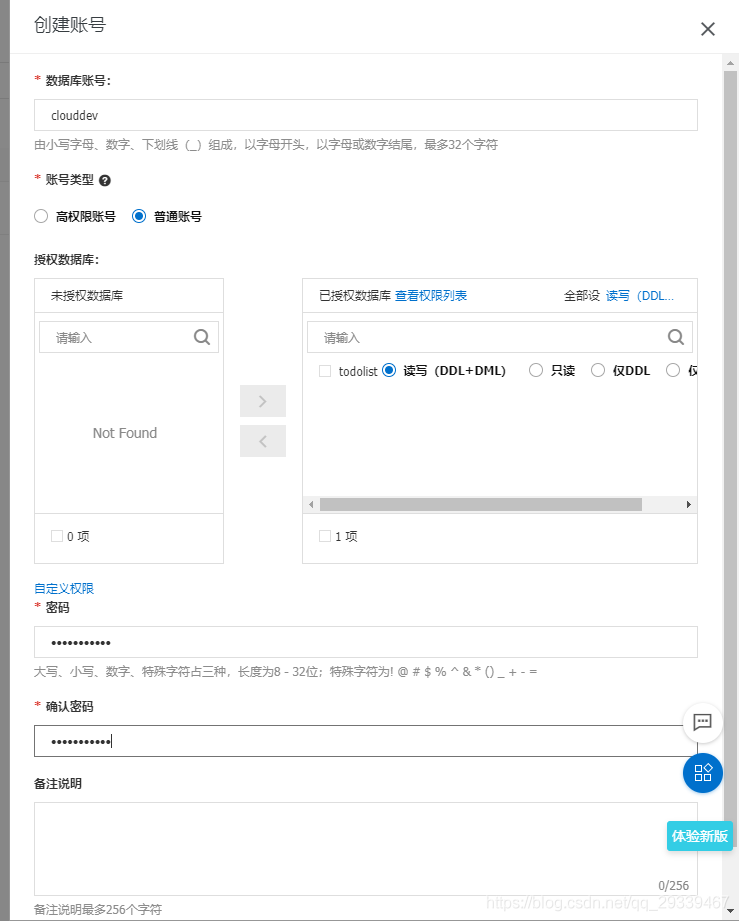Open the chat feedback floating icon

click(703, 722)
